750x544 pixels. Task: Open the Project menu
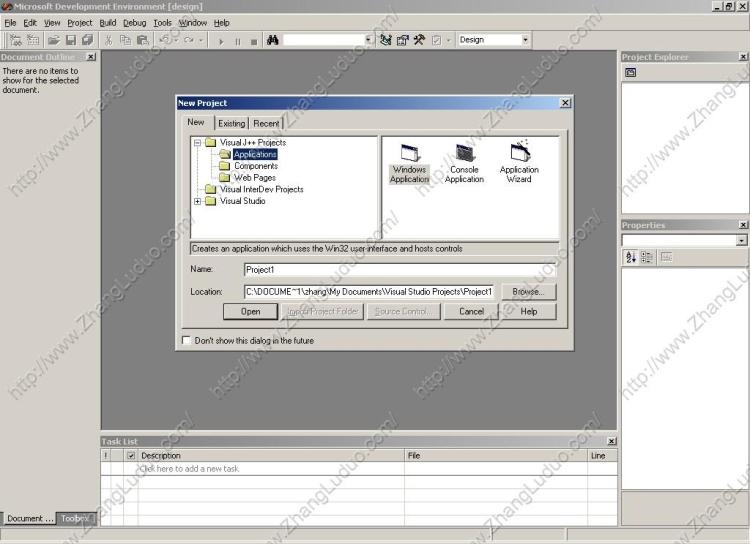79,22
